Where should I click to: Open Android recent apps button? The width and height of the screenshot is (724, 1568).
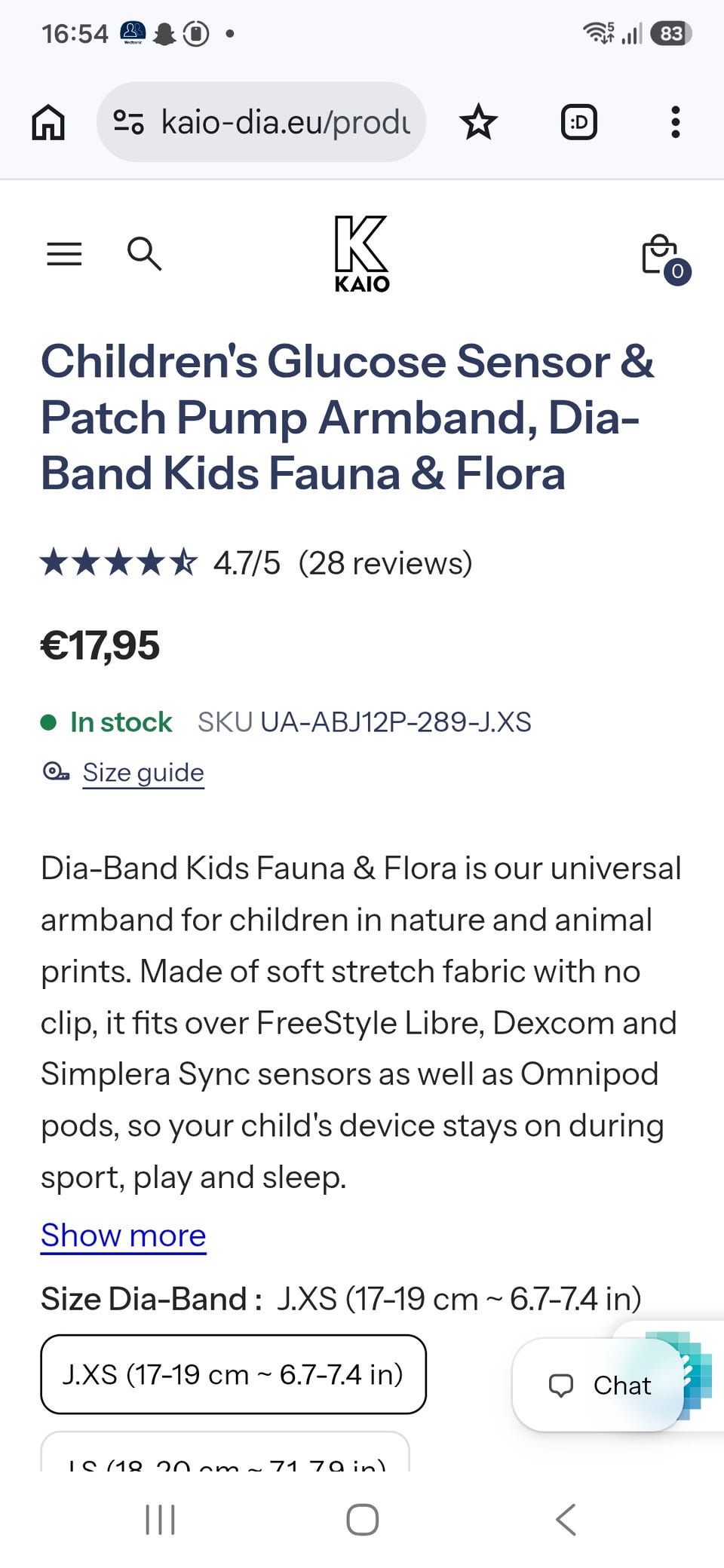click(160, 1519)
